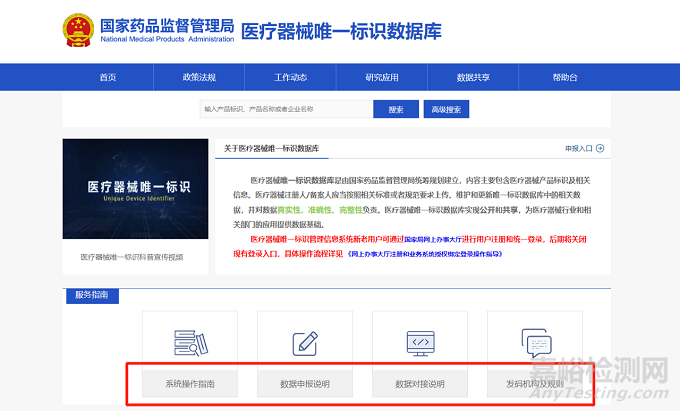Click the 数据申报说明 label button
Viewport: 680px width, 411px height.
pos(305,384)
